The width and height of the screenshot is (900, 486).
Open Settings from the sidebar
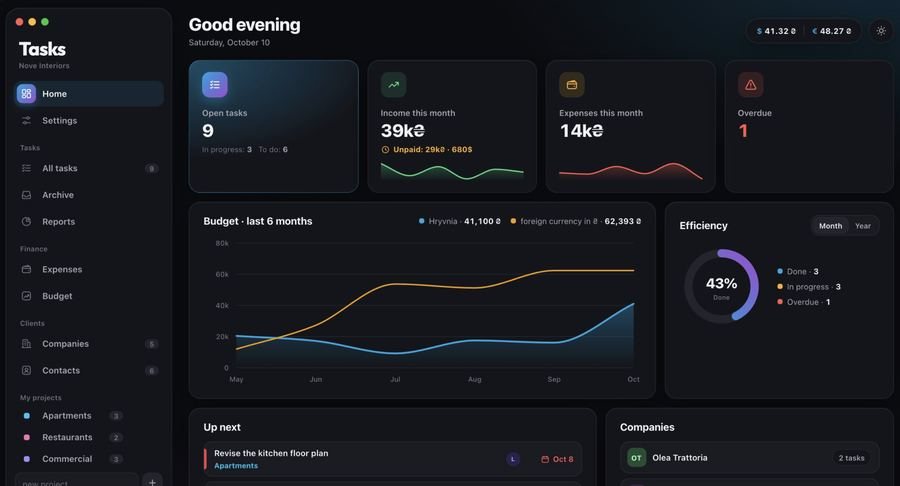(x=89, y=120)
